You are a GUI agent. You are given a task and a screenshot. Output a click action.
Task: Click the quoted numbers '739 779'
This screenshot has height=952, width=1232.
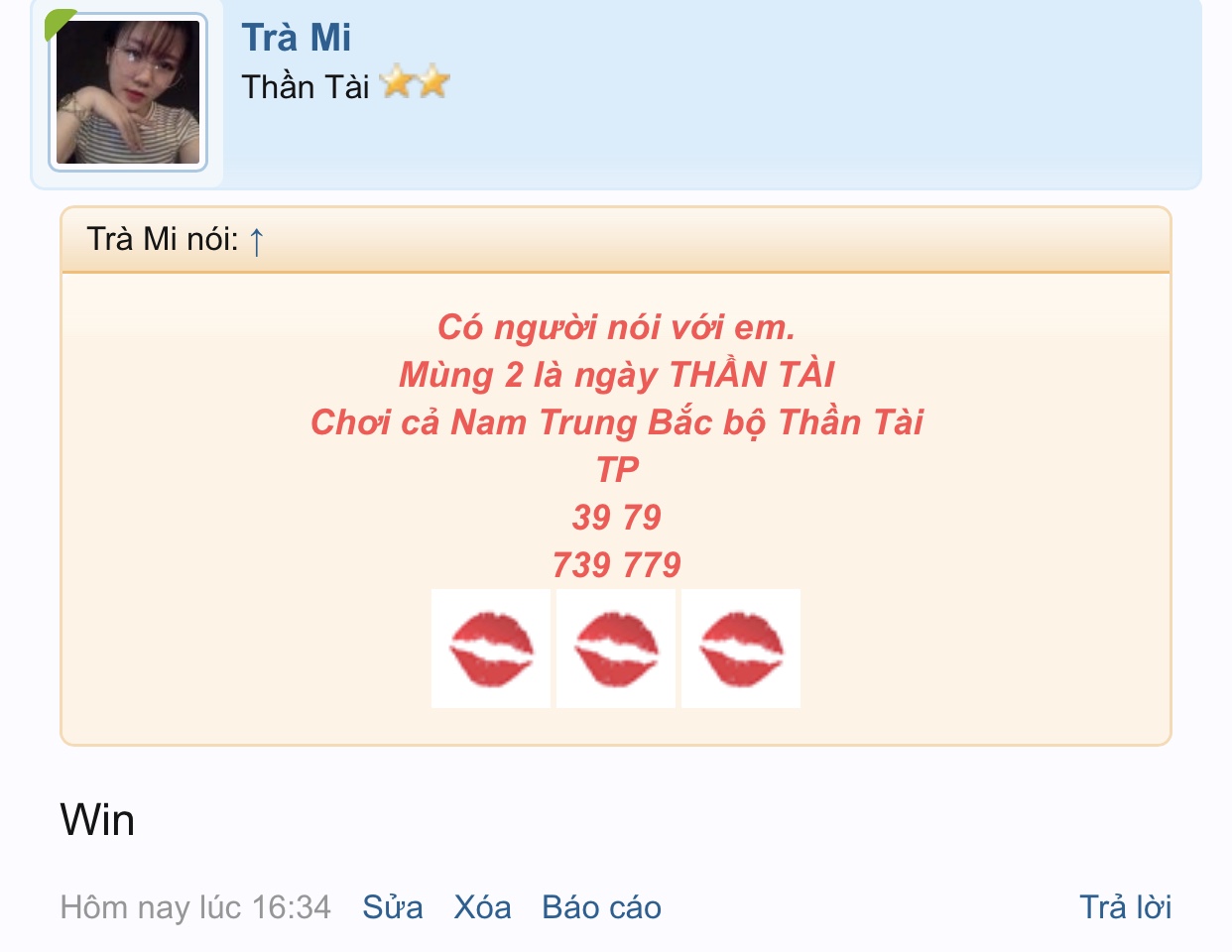[x=616, y=565]
